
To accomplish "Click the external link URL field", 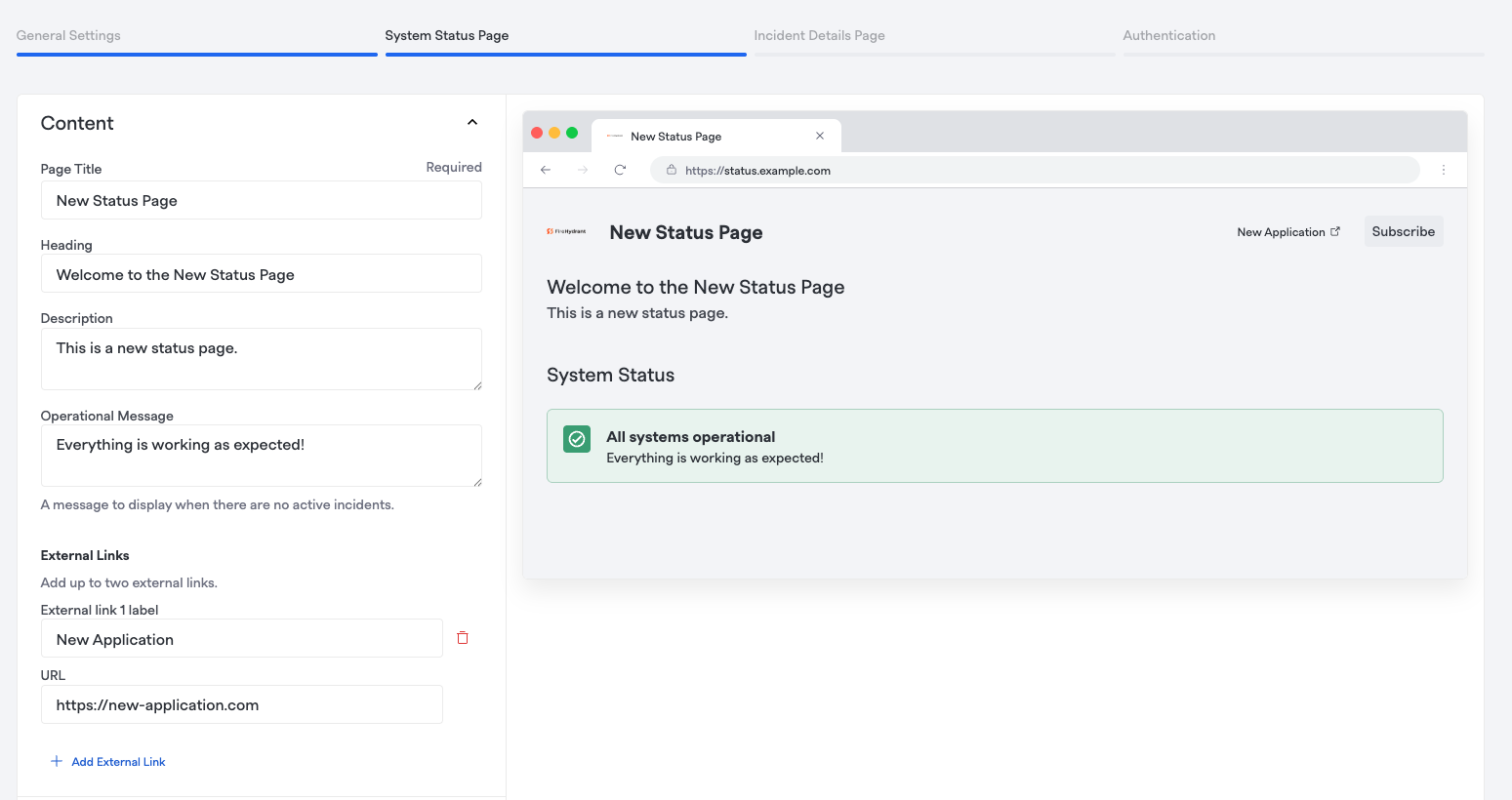I will click(241, 704).
